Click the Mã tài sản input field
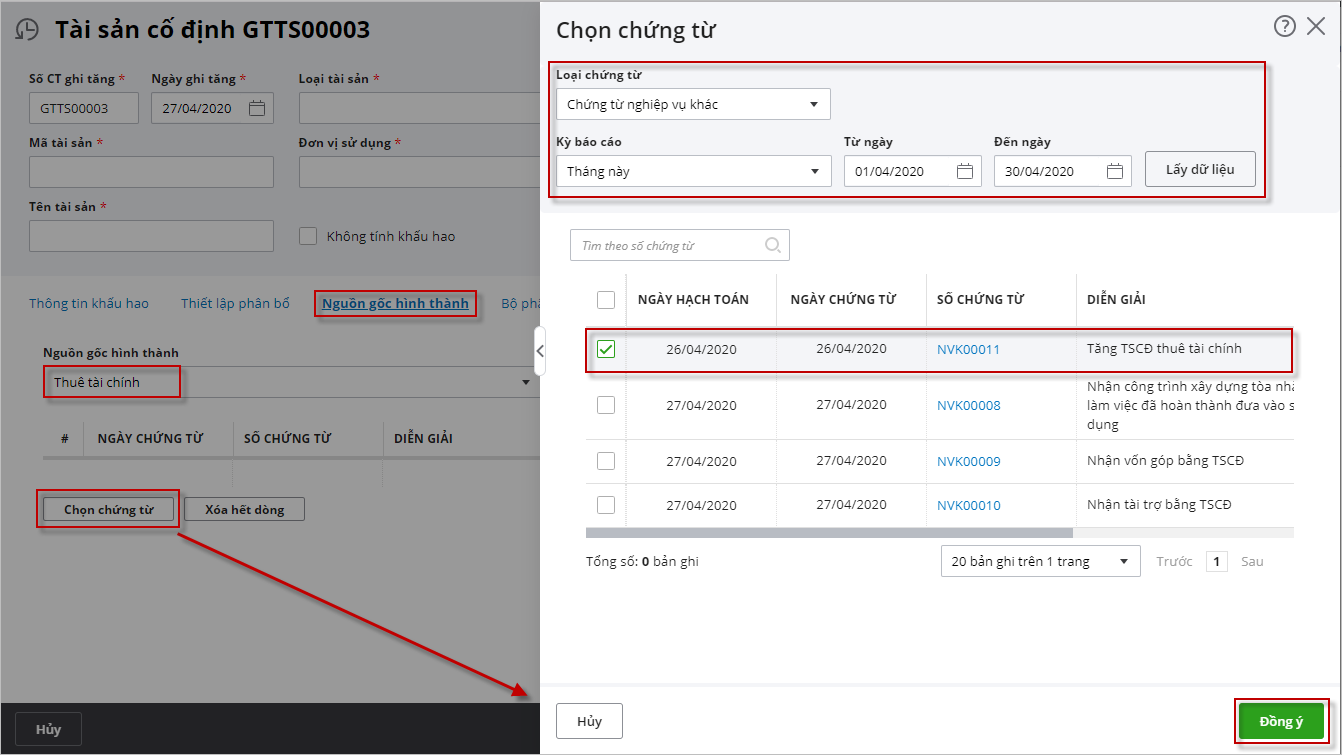The image size is (1342, 755). click(x=151, y=172)
